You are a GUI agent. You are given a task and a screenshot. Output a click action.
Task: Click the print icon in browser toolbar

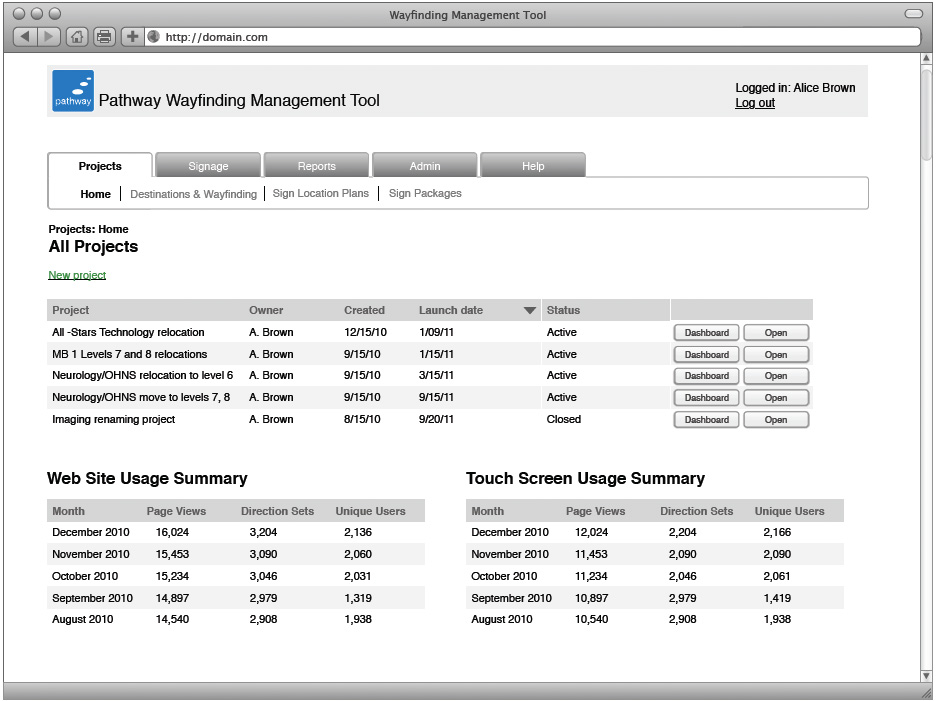[104, 37]
